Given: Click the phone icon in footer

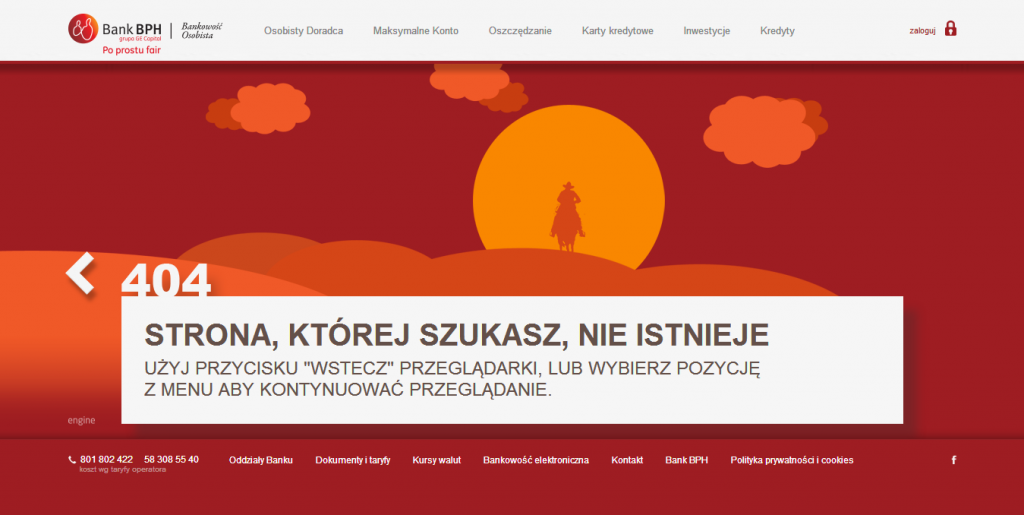Looking at the screenshot, I should tap(72, 460).
